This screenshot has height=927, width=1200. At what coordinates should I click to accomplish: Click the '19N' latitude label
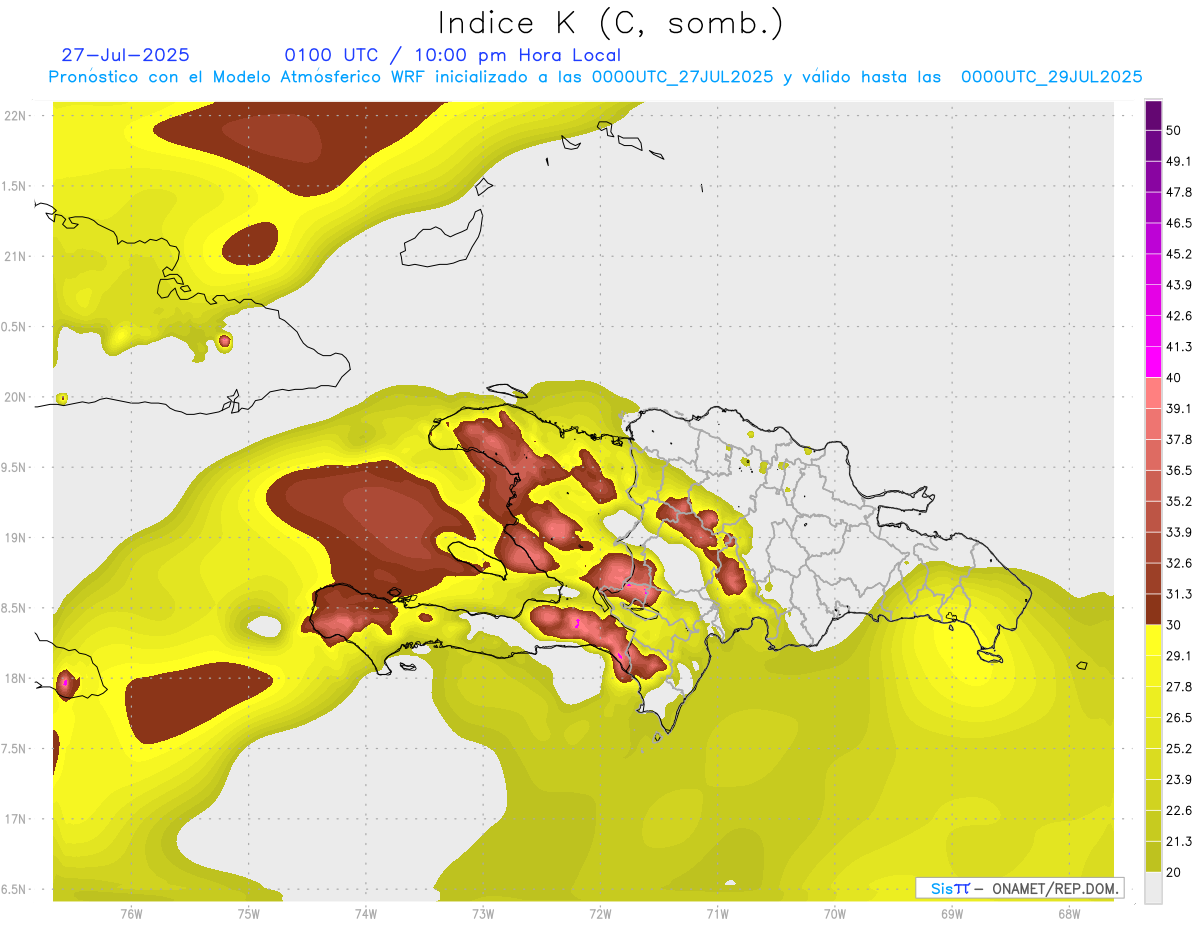coord(15,537)
